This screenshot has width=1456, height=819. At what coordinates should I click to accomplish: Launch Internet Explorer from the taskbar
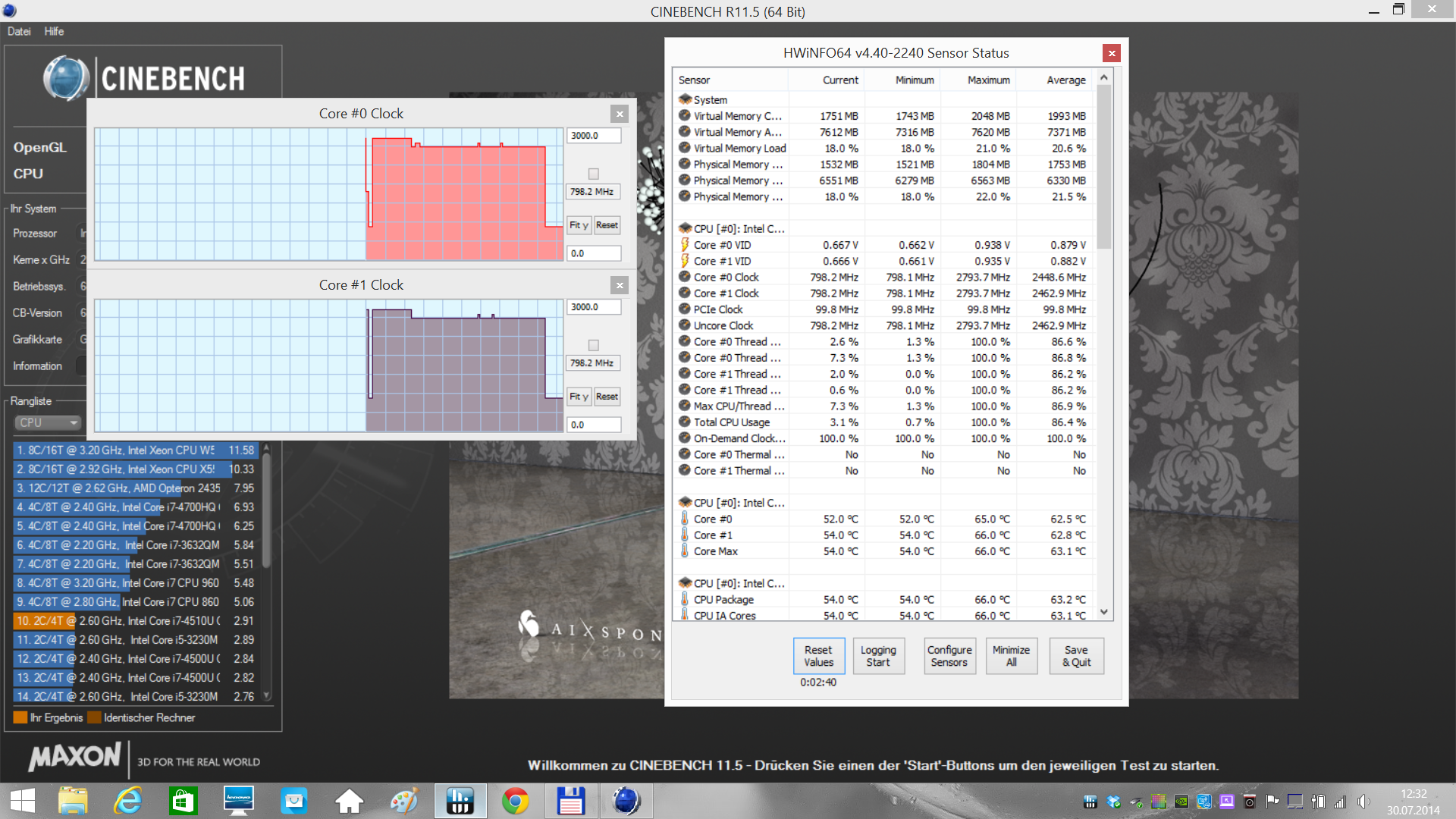[x=128, y=801]
